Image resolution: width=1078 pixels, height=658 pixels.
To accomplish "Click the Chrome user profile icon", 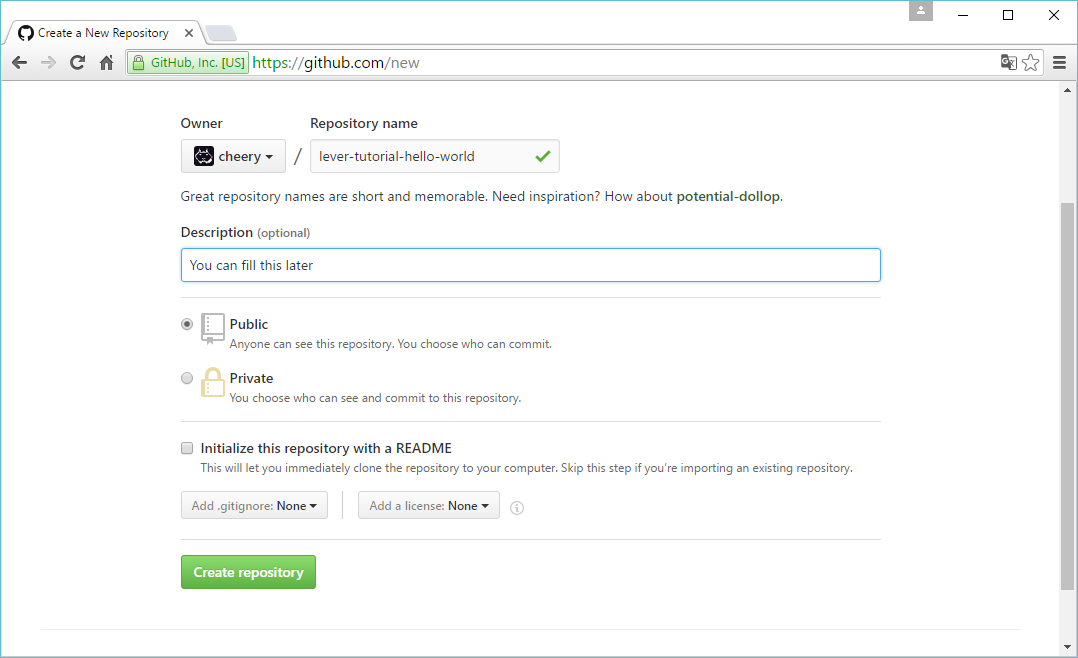I will pyautogui.click(x=920, y=11).
